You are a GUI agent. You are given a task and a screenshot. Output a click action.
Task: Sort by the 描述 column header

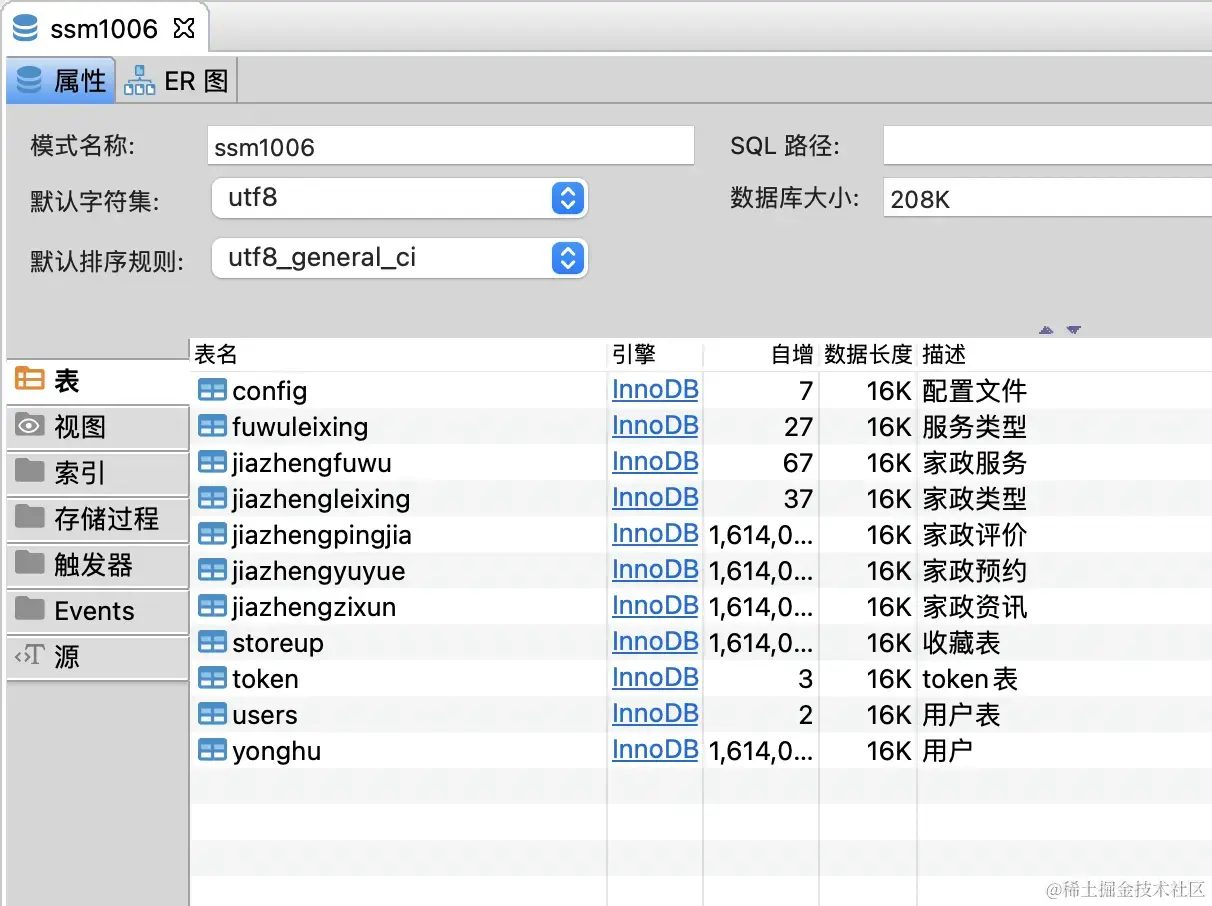[1065, 355]
